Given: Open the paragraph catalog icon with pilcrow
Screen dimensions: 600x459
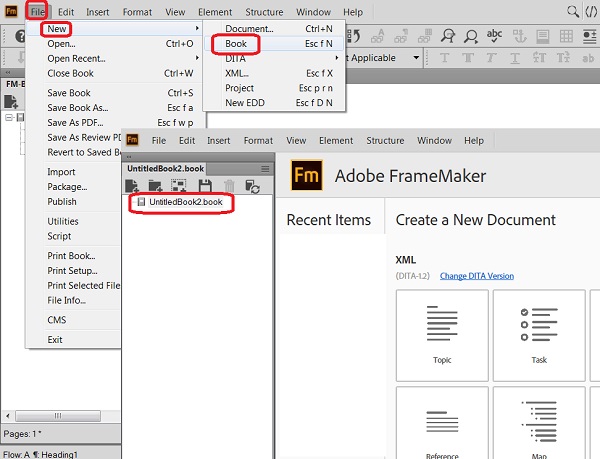Looking at the screenshot, I should (x=401, y=36).
